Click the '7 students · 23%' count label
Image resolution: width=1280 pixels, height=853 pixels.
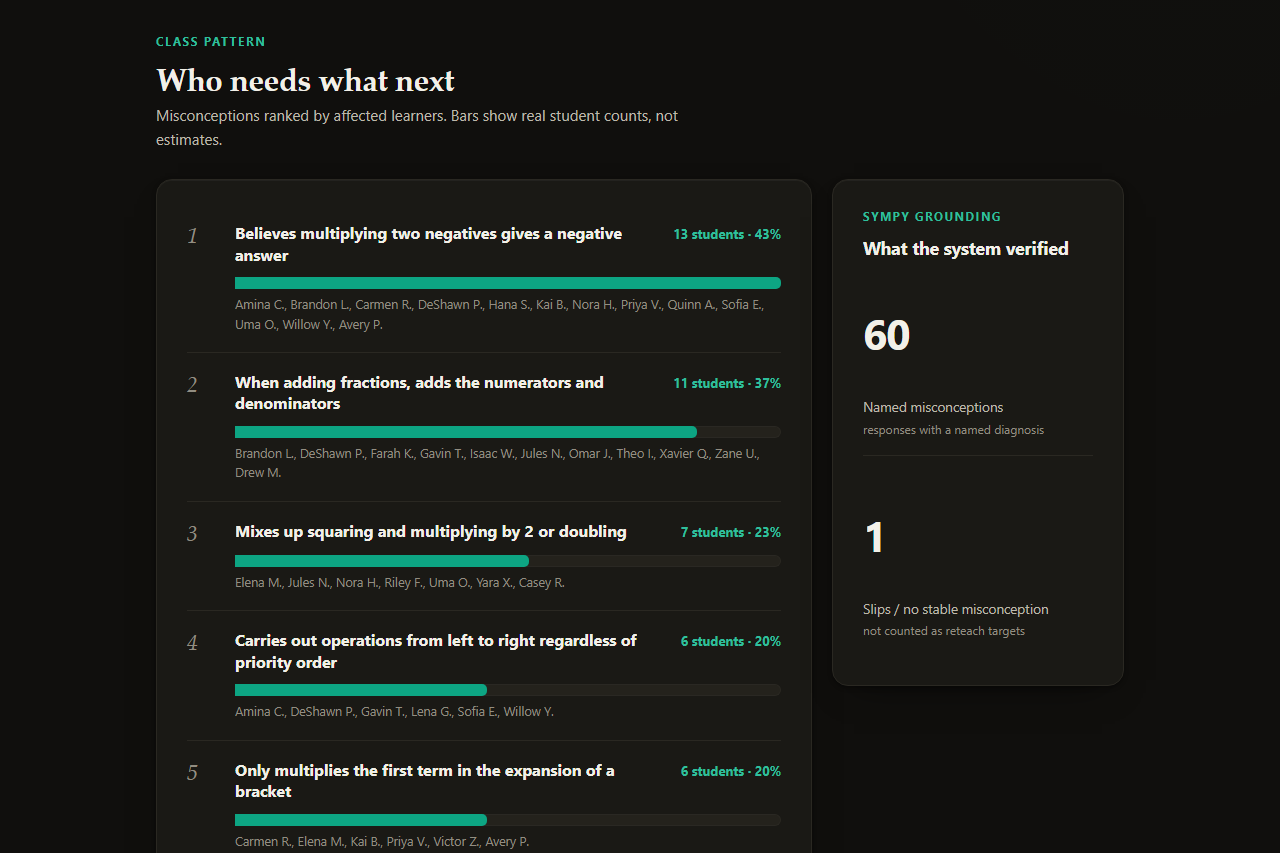coord(731,533)
